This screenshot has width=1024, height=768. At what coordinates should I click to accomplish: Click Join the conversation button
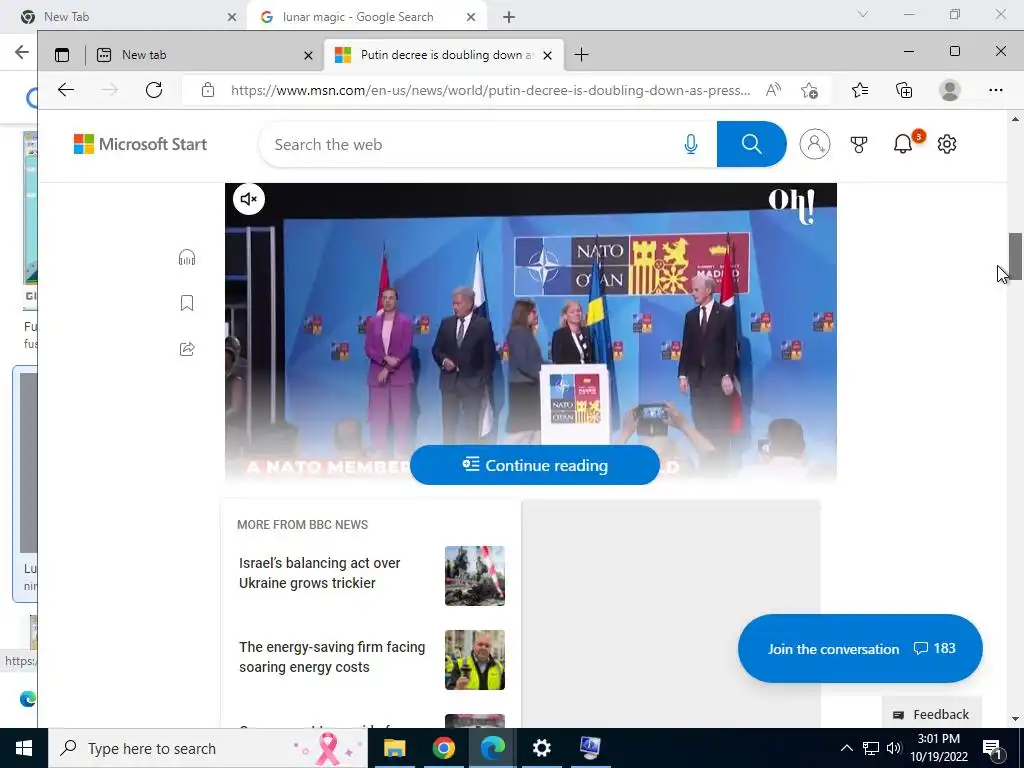[x=860, y=648]
